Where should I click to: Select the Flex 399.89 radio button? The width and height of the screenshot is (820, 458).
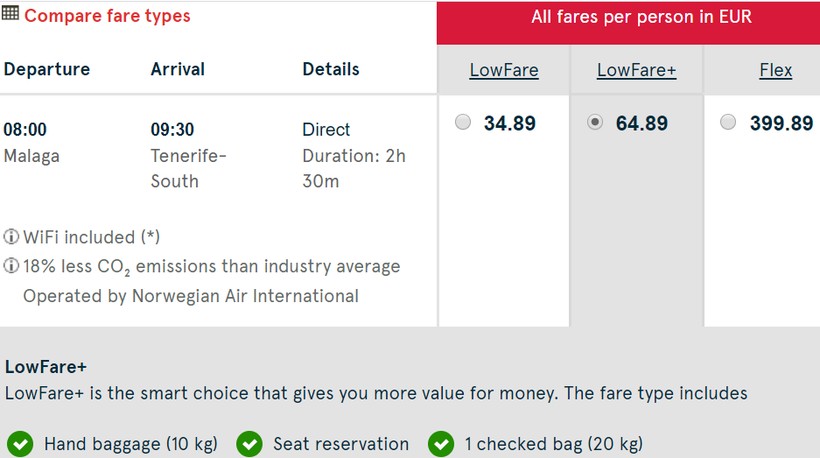pyautogui.click(x=728, y=123)
